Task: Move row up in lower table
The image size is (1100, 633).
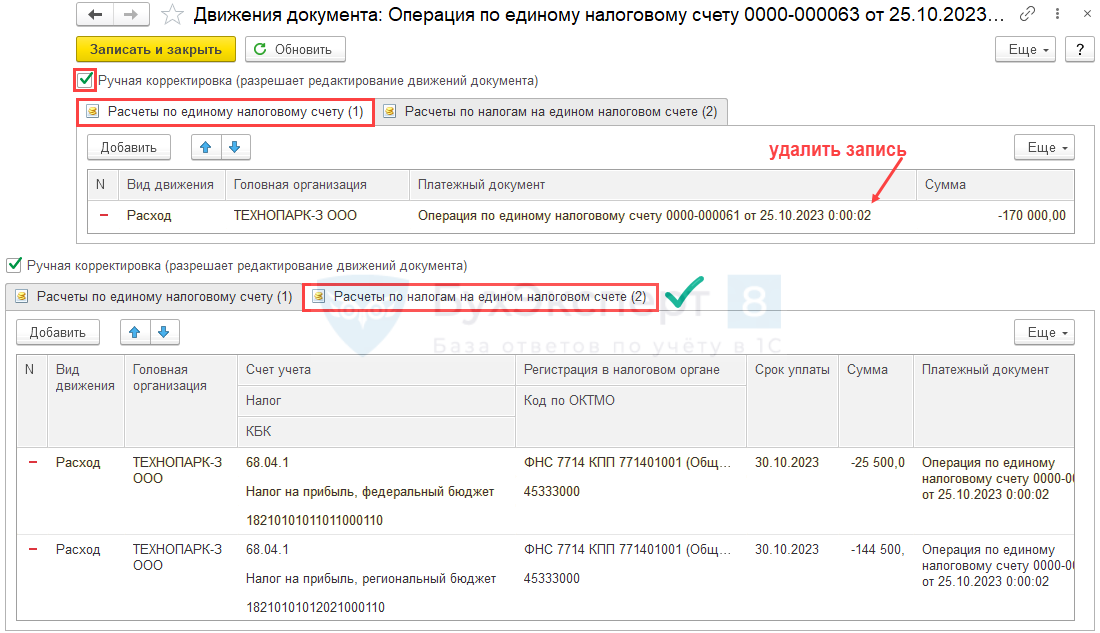Action: pyautogui.click(x=136, y=332)
